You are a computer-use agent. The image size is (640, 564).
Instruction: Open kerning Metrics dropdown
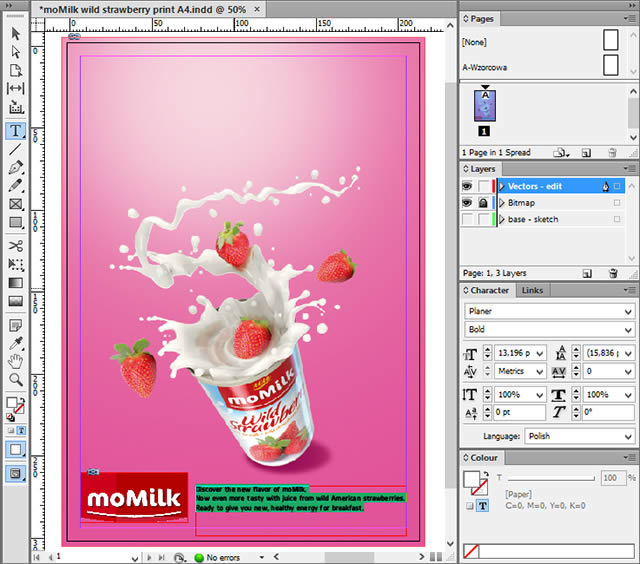tap(540, 371)
